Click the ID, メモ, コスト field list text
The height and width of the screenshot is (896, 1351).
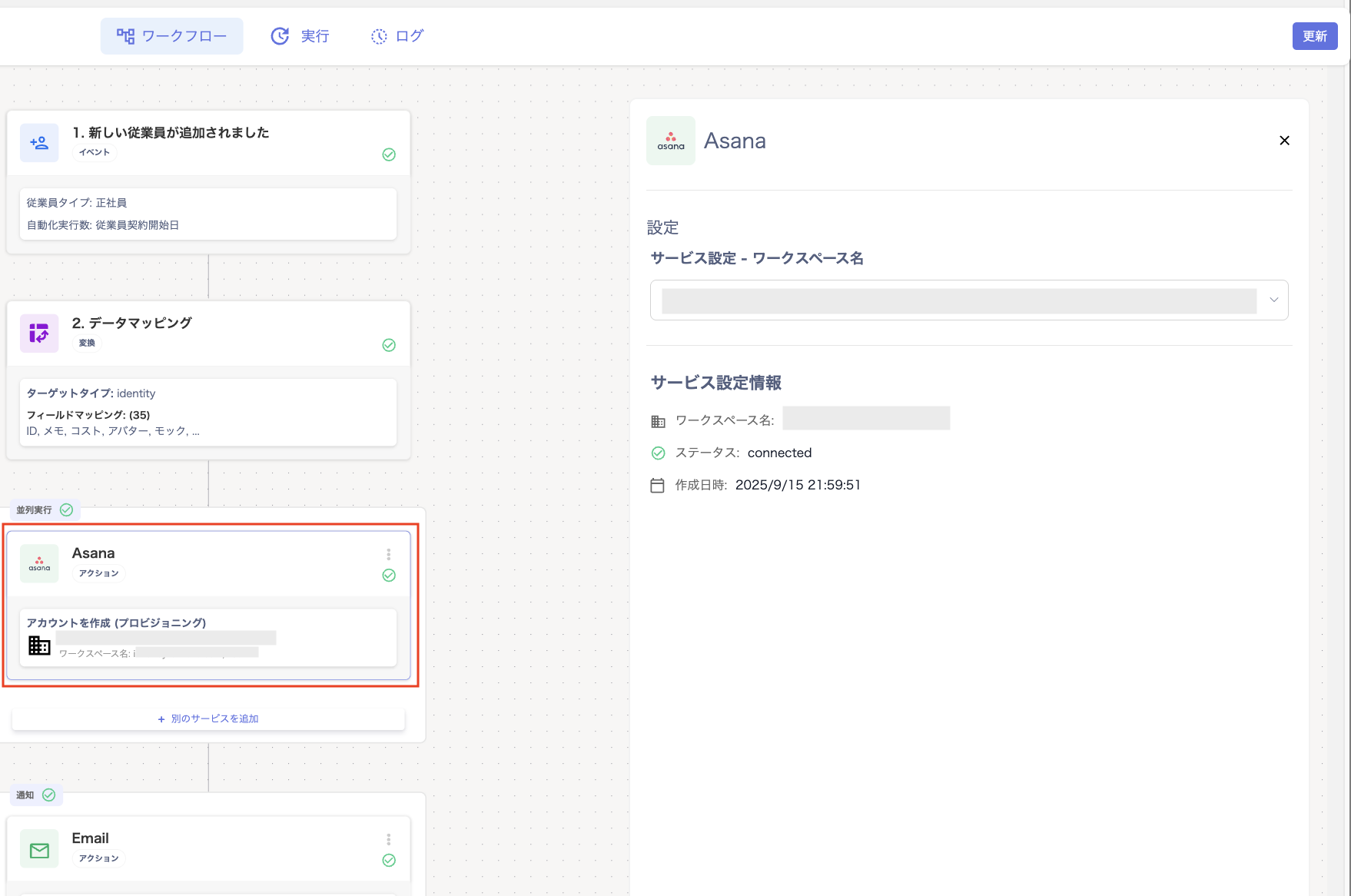pos(113,431)
